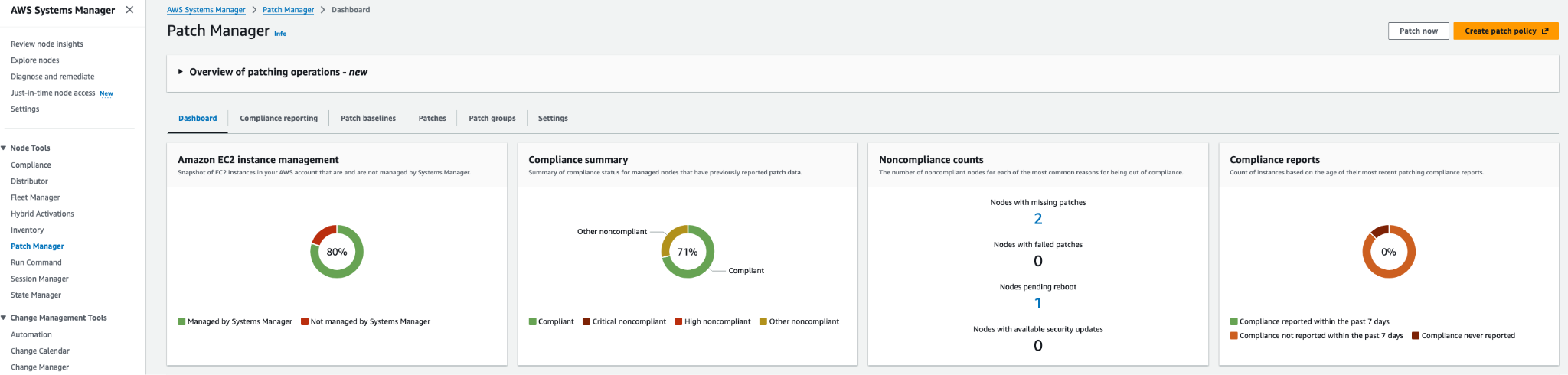Open Change Manager

point(40,367)
